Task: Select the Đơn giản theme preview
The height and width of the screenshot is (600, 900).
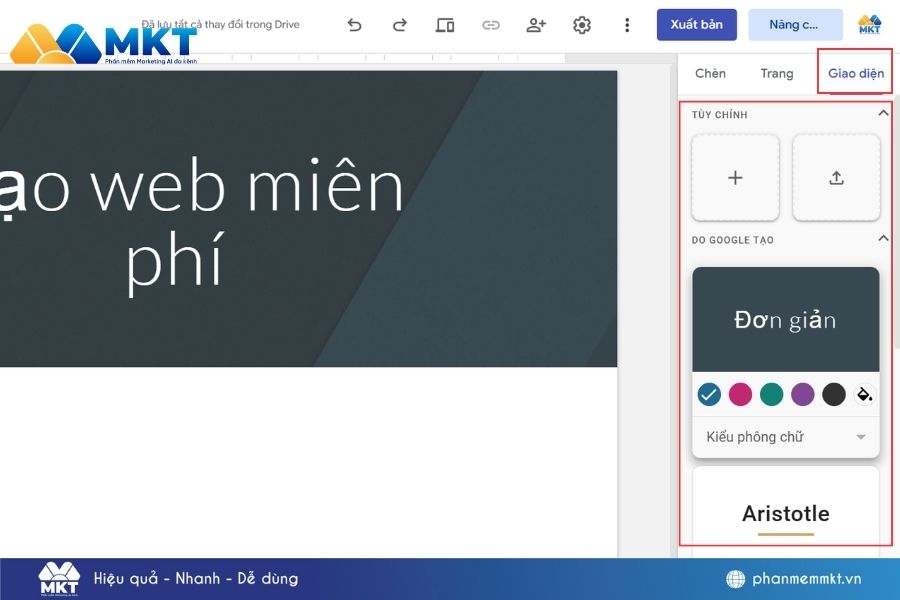Action: tap(786, 319)
